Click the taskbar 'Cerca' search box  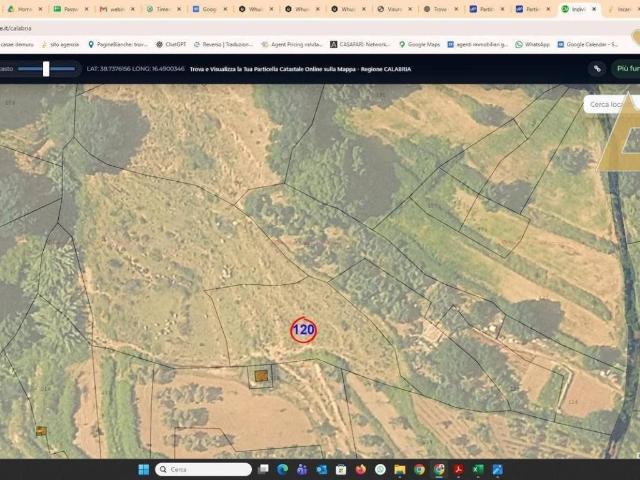pyautogui.click(x=203, y=469)
